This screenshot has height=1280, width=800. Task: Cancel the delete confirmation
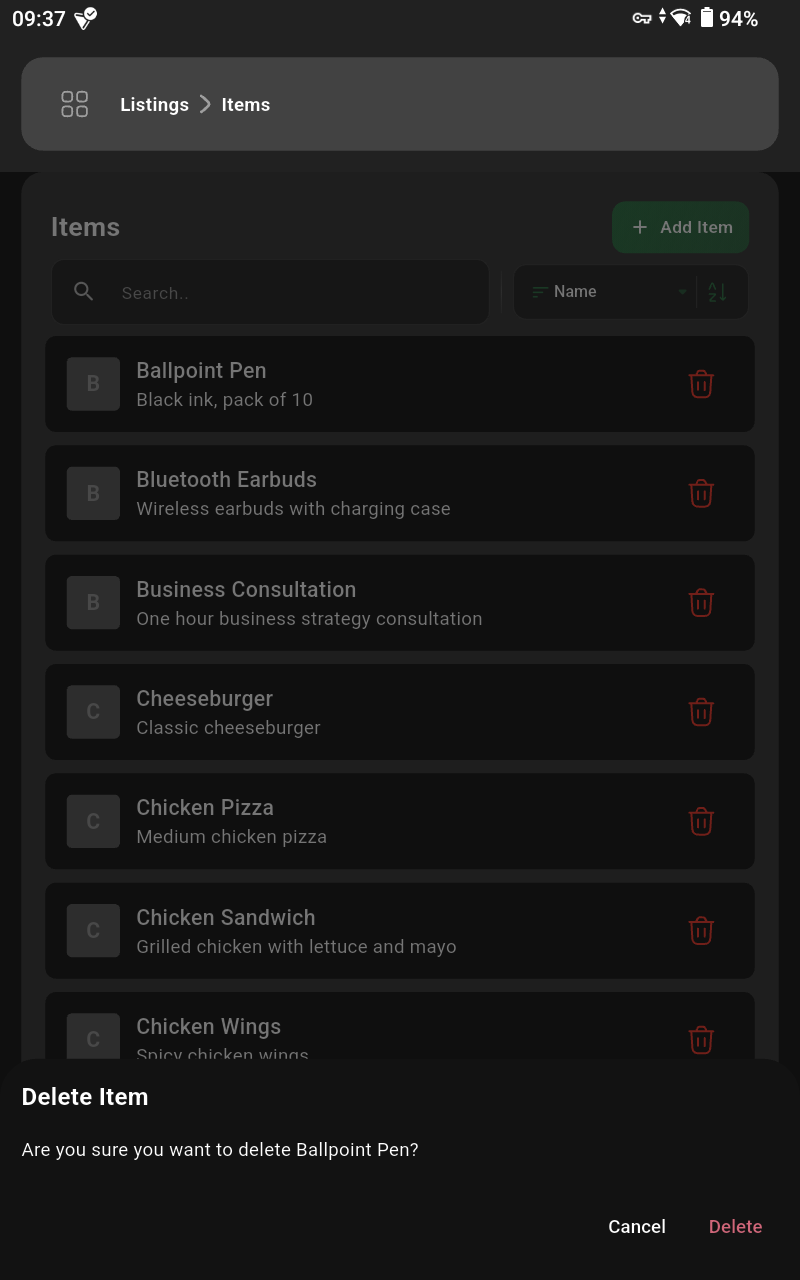coord(637,1226)
